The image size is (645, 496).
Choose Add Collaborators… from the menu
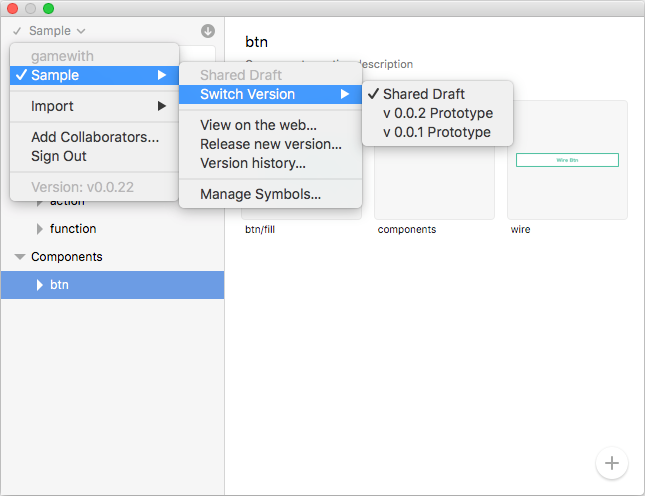pos(94,137)
